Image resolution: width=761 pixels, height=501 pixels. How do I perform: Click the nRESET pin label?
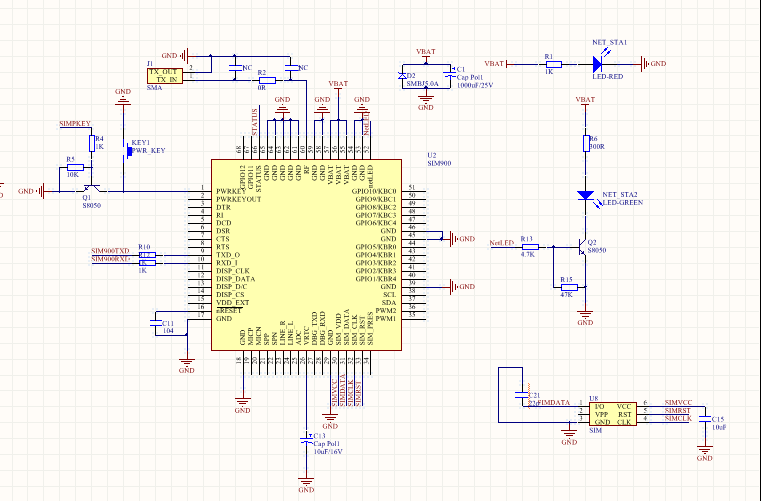click(229, 311)
